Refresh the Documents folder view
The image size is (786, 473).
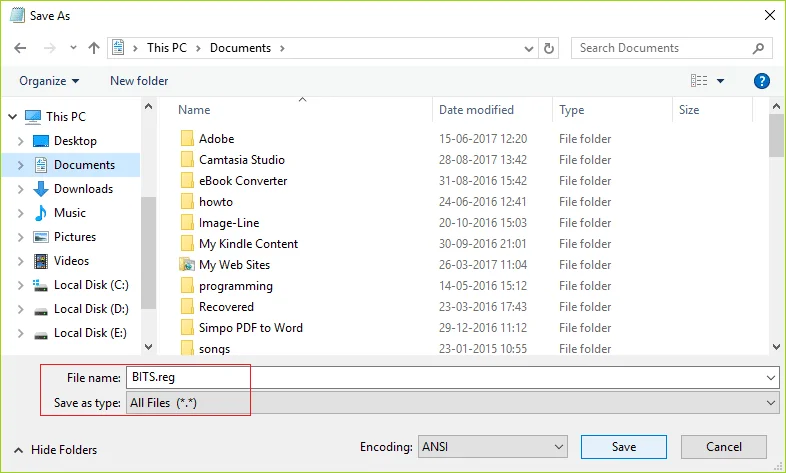point(549,48)
